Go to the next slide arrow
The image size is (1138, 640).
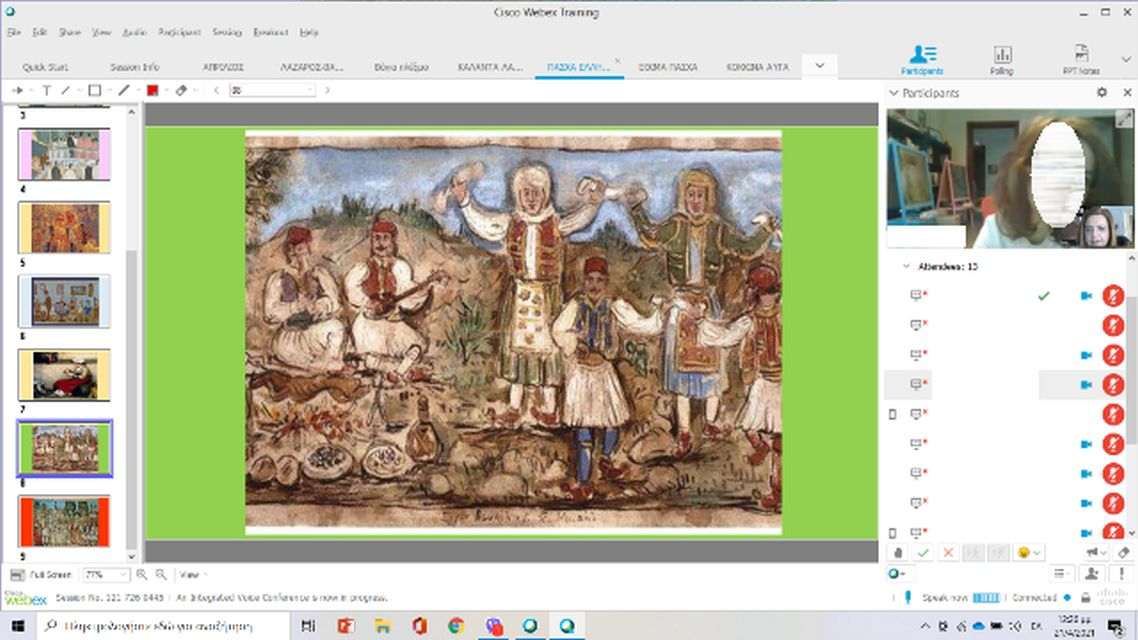click(x=327, y=90)
